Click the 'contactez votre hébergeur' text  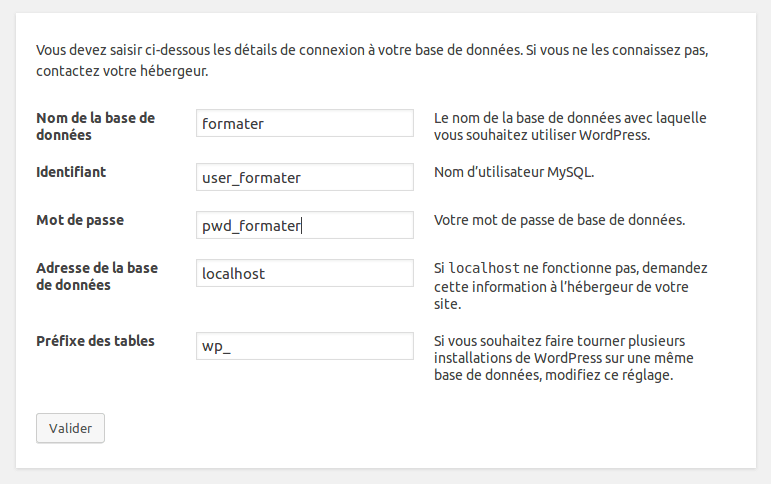pyautogui.click(x=122, y=72)
